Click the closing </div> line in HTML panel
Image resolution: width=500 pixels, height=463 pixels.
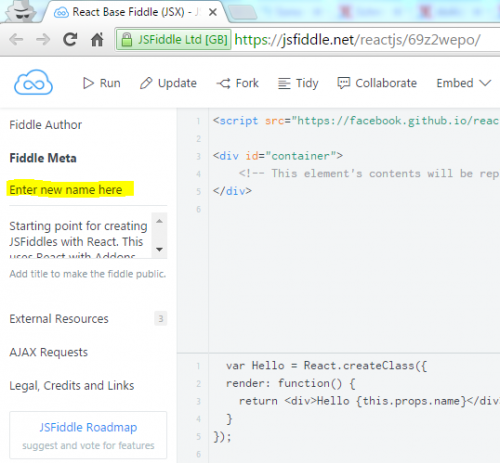click(x=232, y=191)
